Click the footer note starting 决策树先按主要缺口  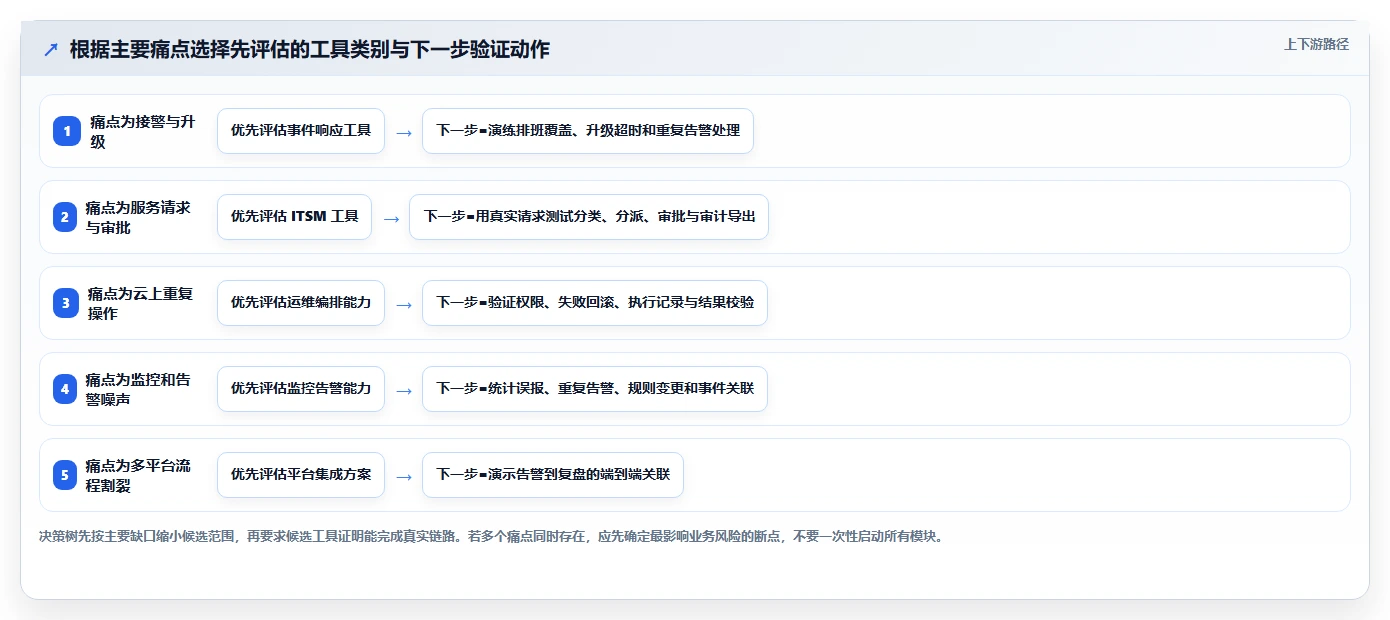[x=491, y=536]
